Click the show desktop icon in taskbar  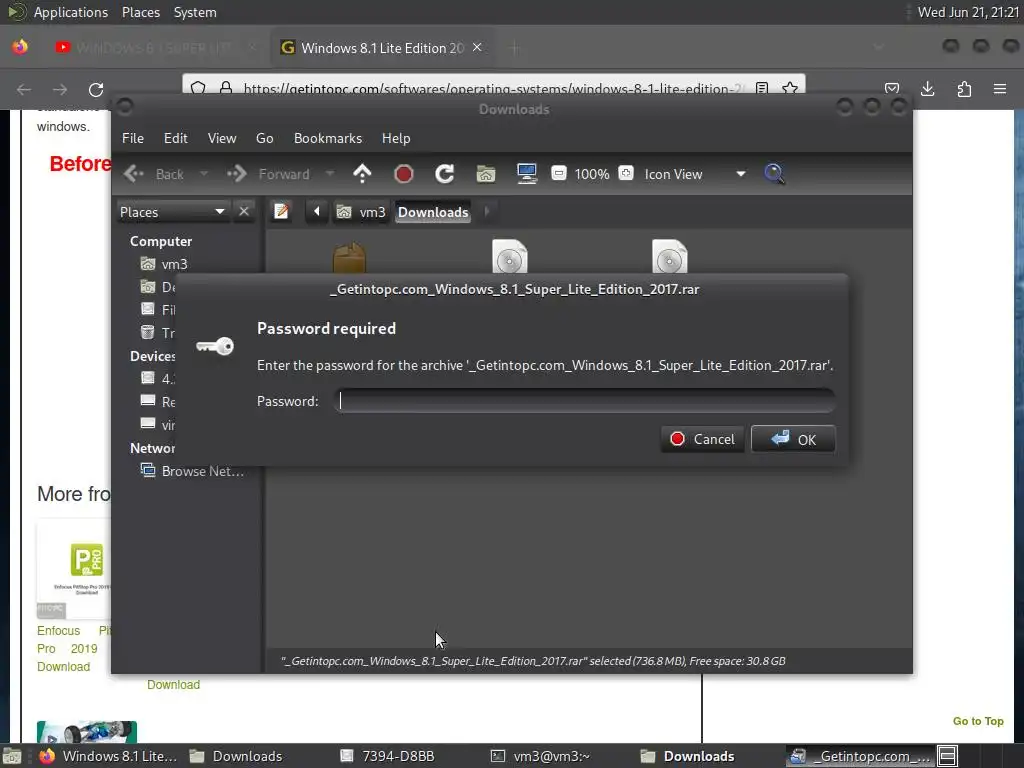(x=12, y=756)
